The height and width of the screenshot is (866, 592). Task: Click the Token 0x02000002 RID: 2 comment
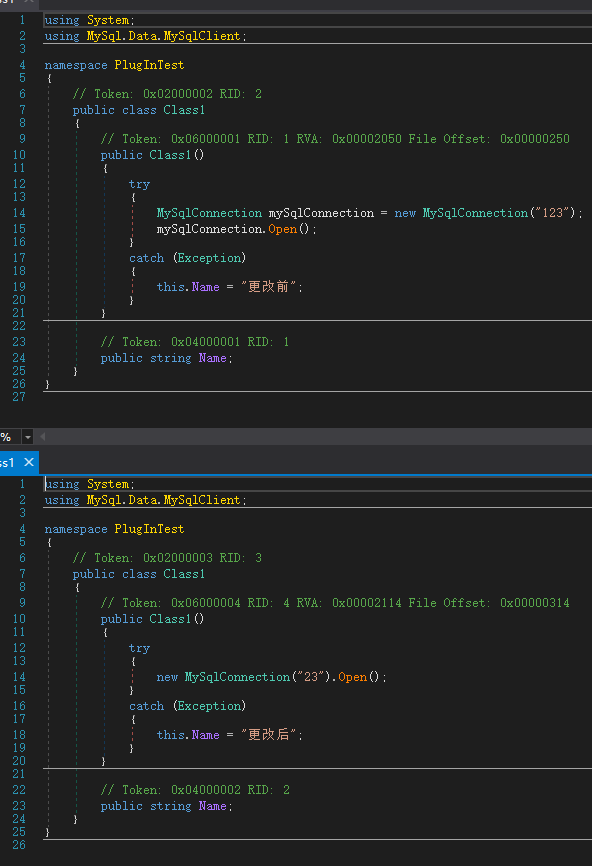[x=167, y=94]
